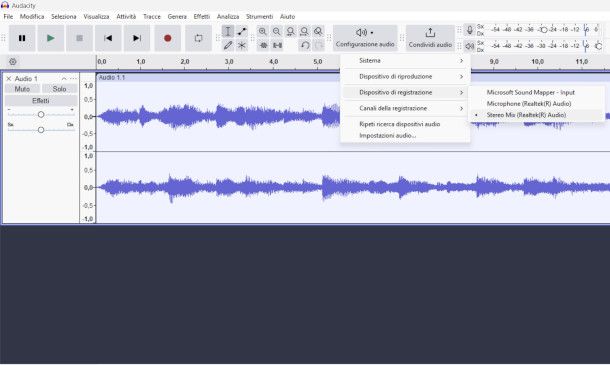Collapse the Audio 1 track

click(64, 79)
